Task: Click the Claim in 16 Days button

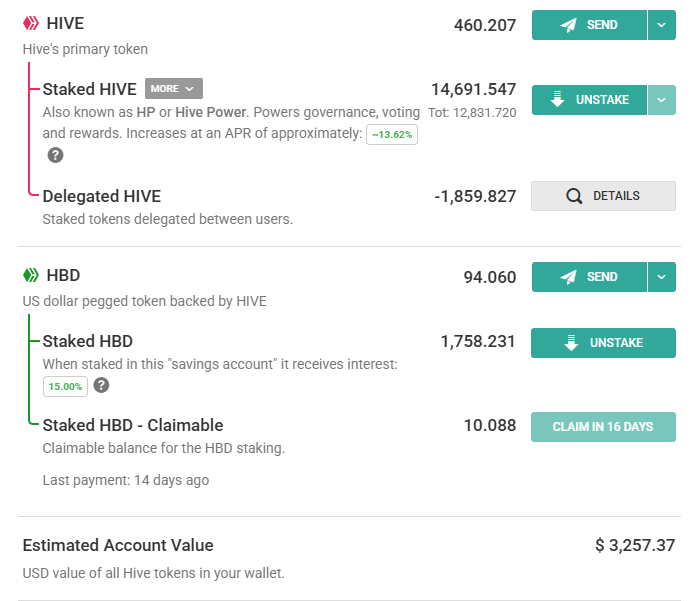Action: tap(603, 427)
